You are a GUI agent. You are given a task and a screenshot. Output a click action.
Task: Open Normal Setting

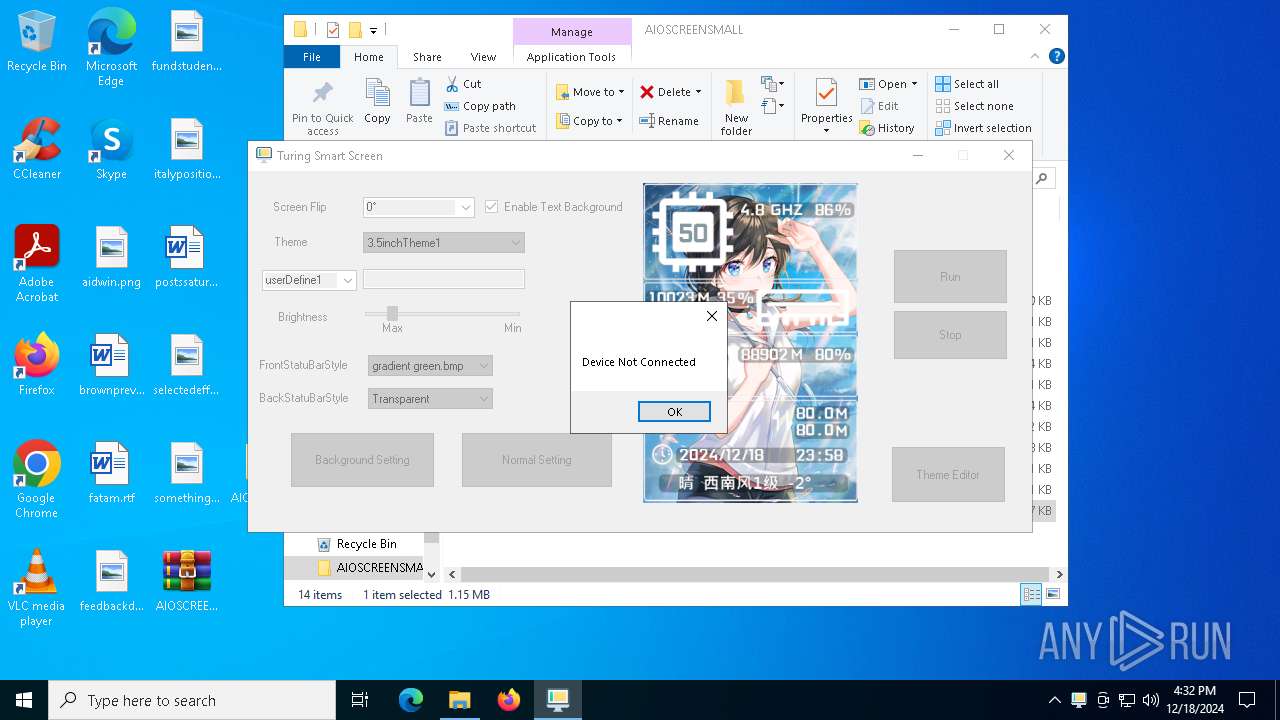click(537, 460)
